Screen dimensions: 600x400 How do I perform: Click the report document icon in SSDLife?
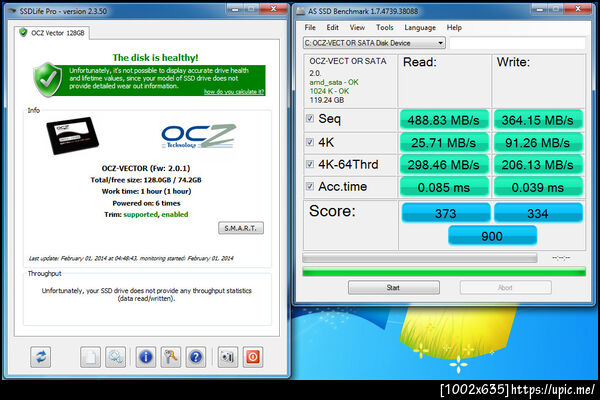tap(90, 357)
